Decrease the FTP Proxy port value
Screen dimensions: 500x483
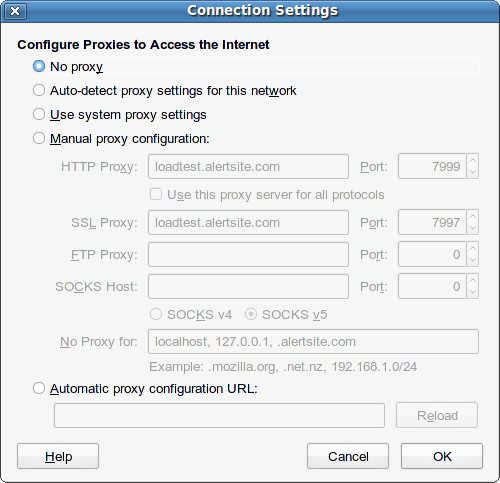[x=472, y=260]
